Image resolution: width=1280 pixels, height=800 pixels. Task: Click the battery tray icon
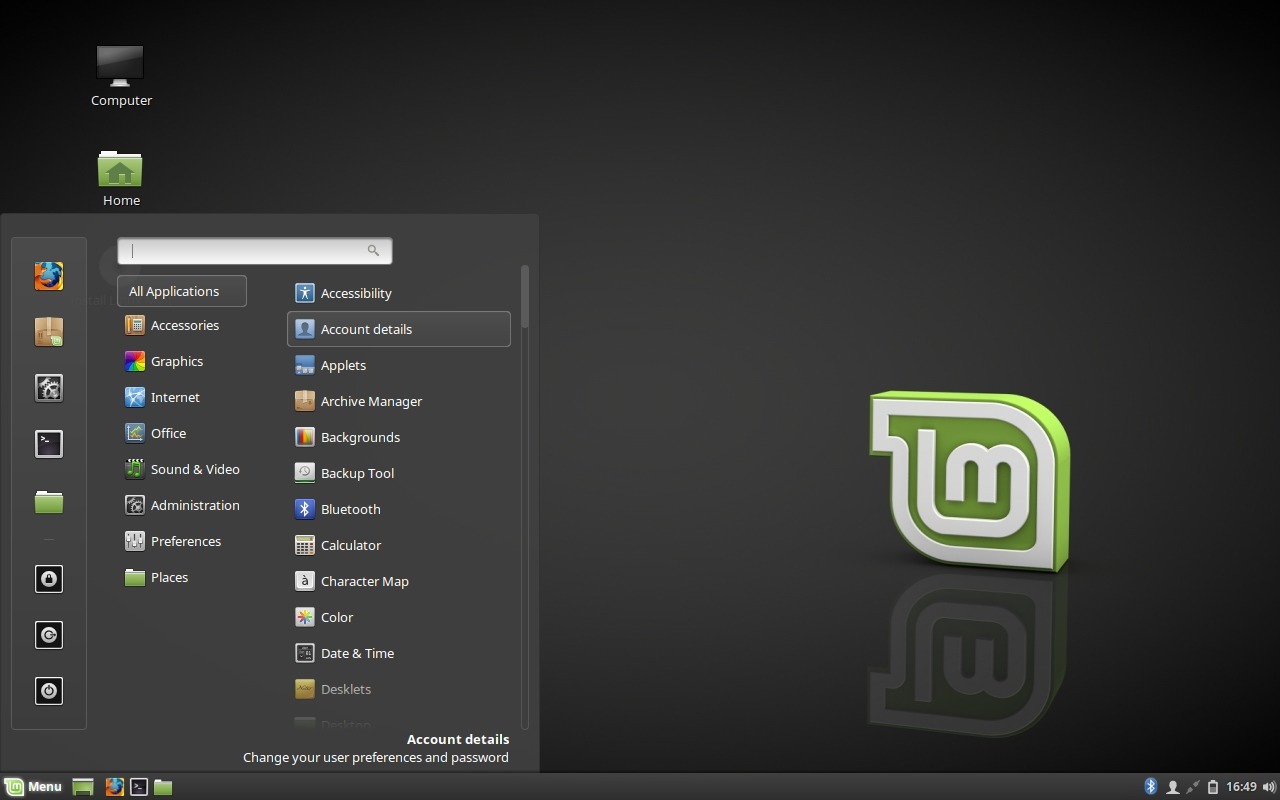click(x=1212, y=787)
